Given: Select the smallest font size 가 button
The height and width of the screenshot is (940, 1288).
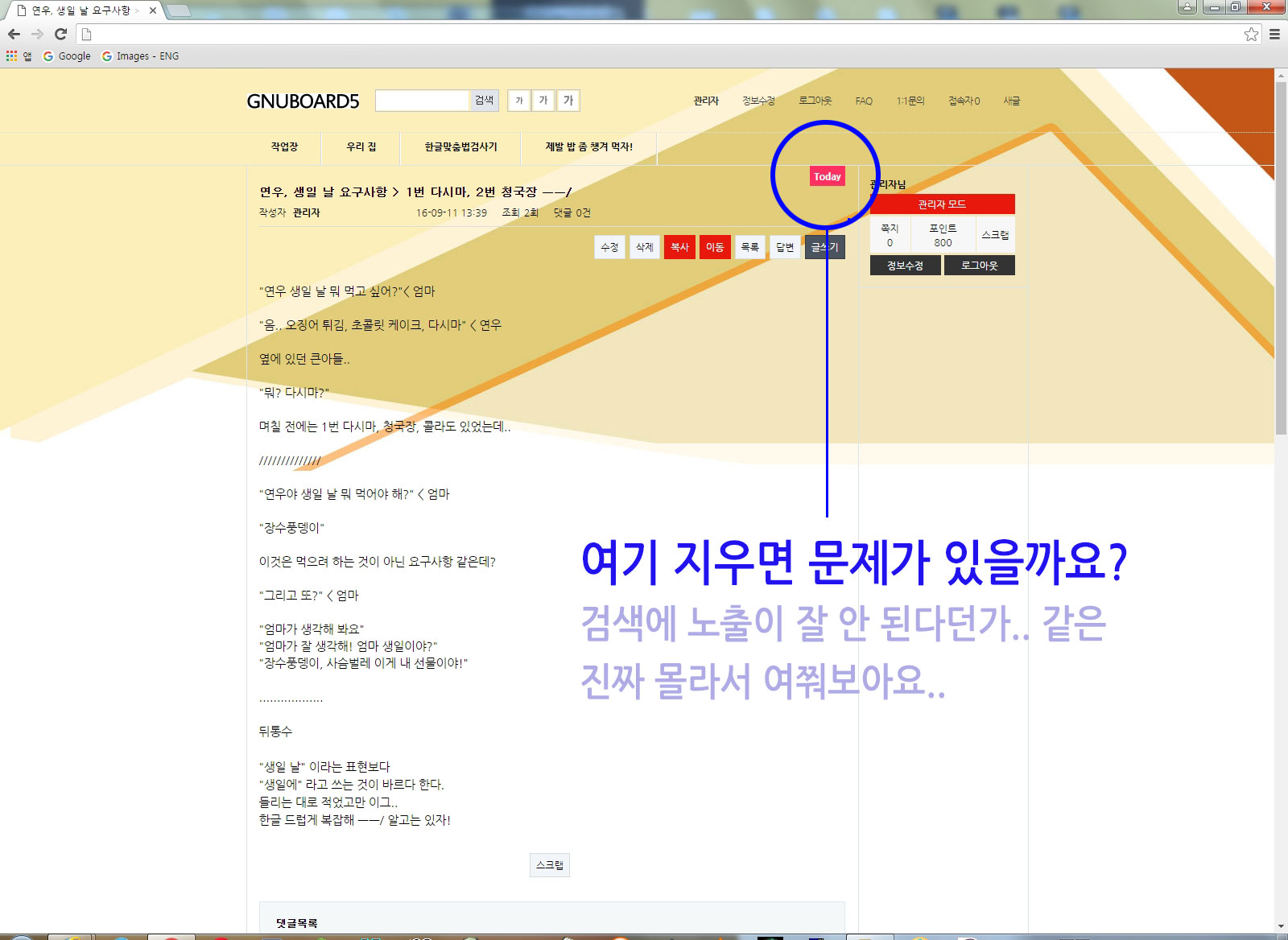Looking at the screenshot, I should click(x=519, y=101).
